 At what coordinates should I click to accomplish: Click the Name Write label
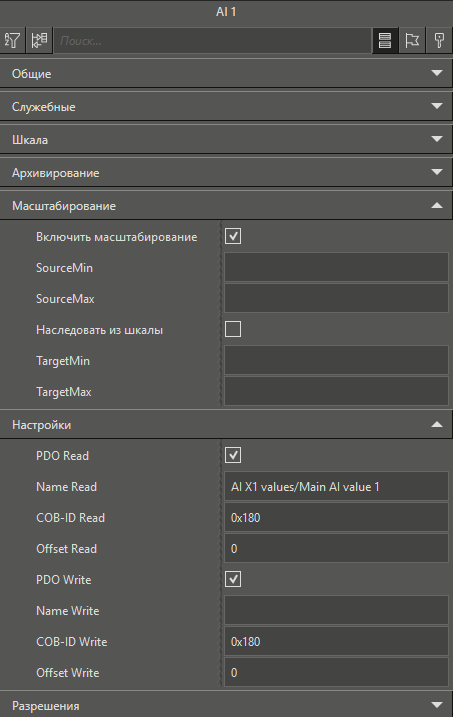tap(68, 610)
